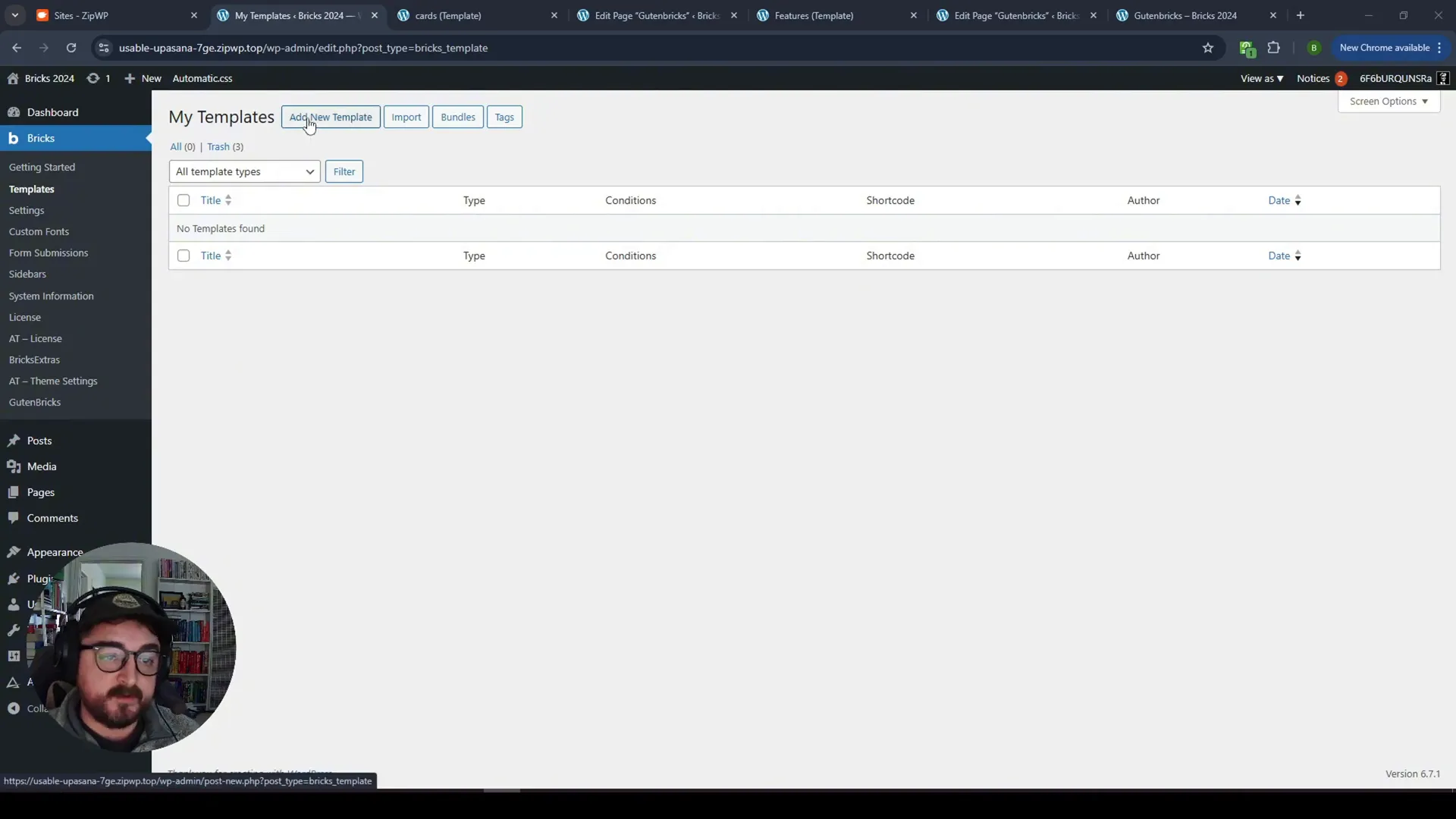Click the Bricks dashboard icon

[14, 138]
